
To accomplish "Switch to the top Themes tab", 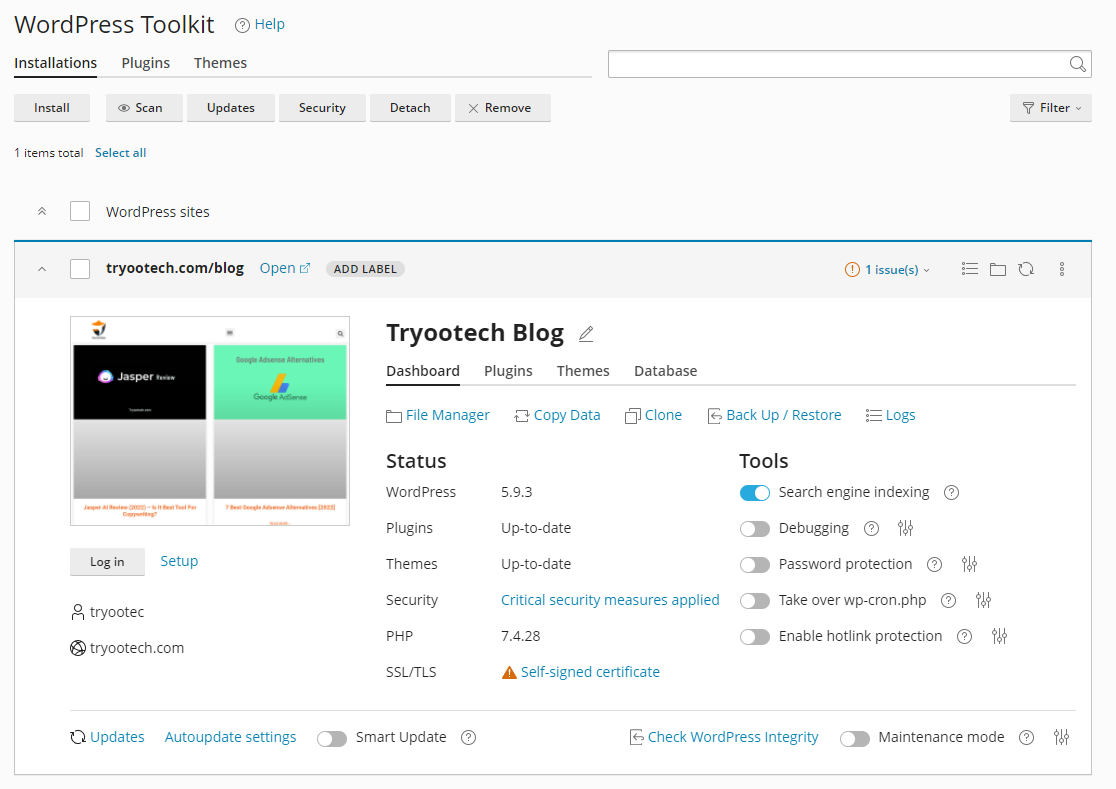I will pyautogui.click(x=221, y=63).
